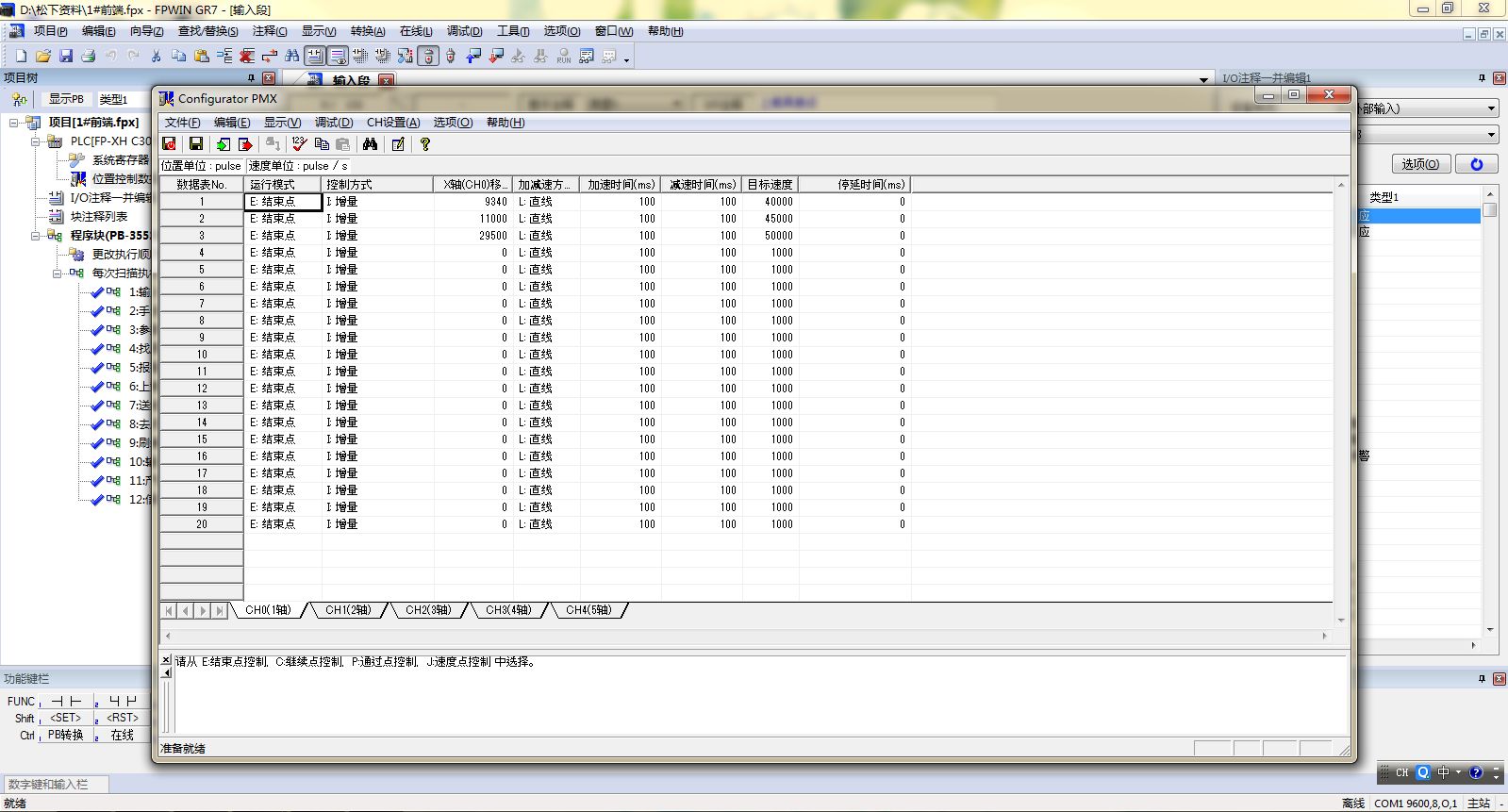
Task: Click green-arrow import icon in Configurator PMX toolbar
Action: (223, 143)
